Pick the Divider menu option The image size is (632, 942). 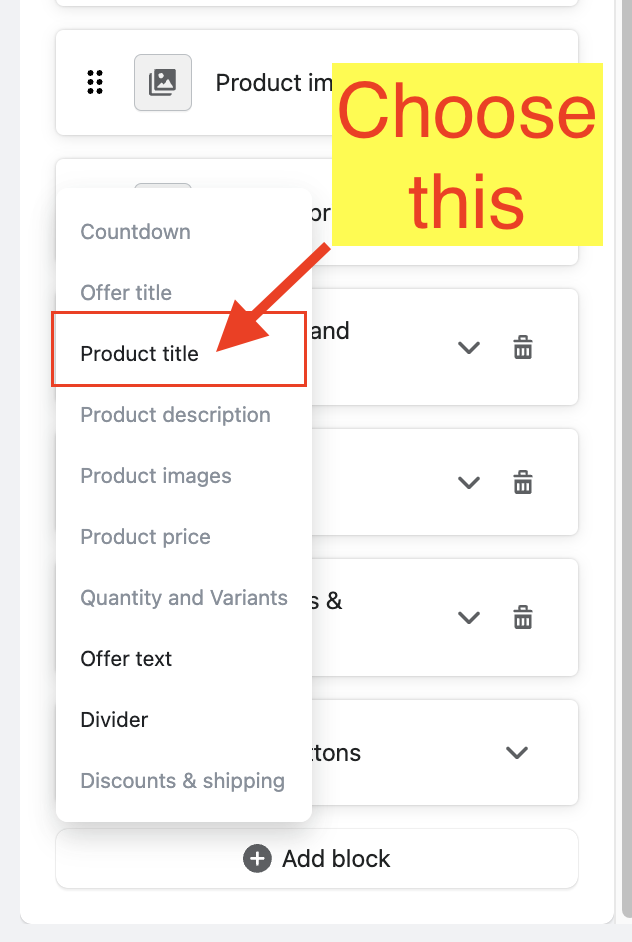(115, 720)
